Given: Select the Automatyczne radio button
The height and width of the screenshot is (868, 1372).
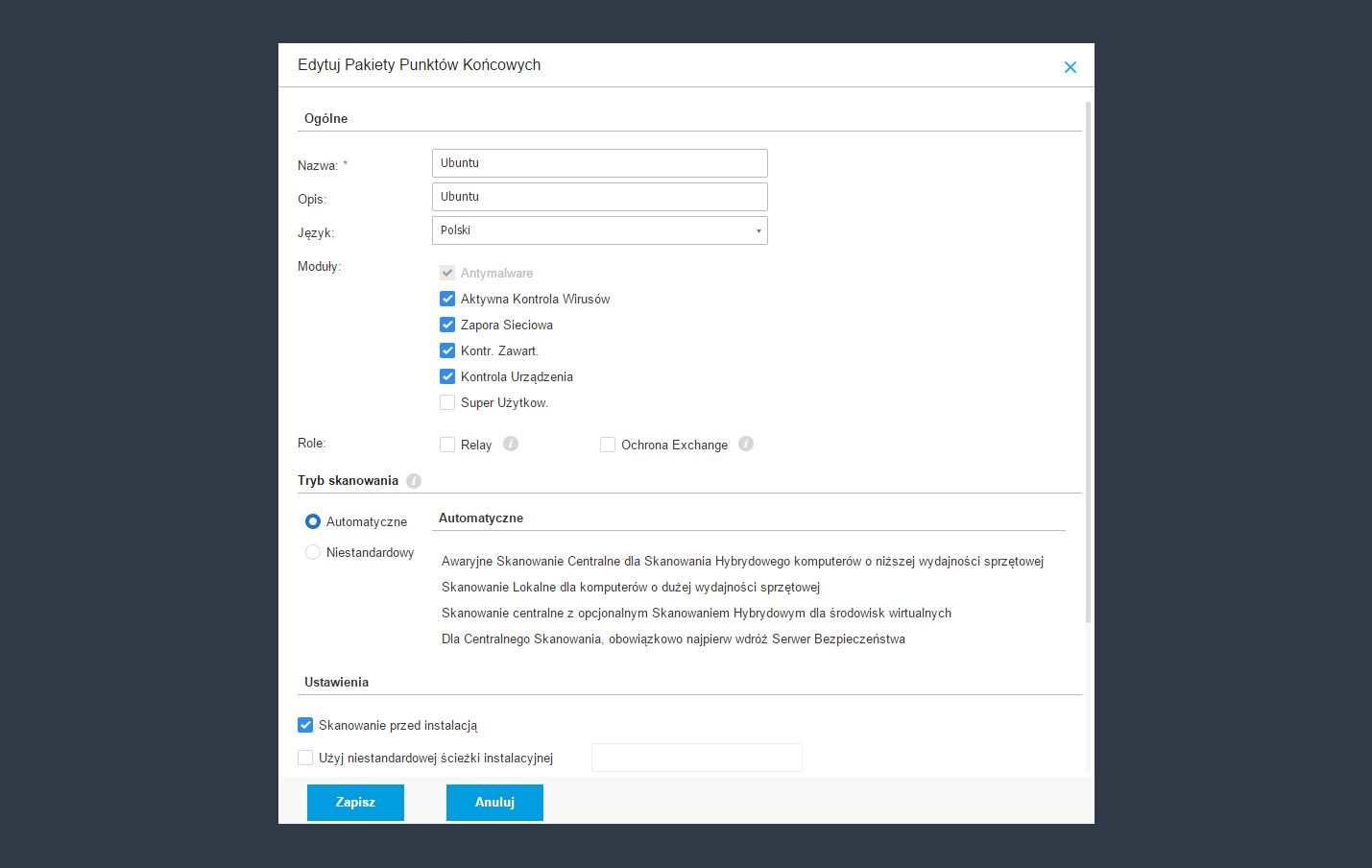Looking at the screenshot, I should click(313, 521).
